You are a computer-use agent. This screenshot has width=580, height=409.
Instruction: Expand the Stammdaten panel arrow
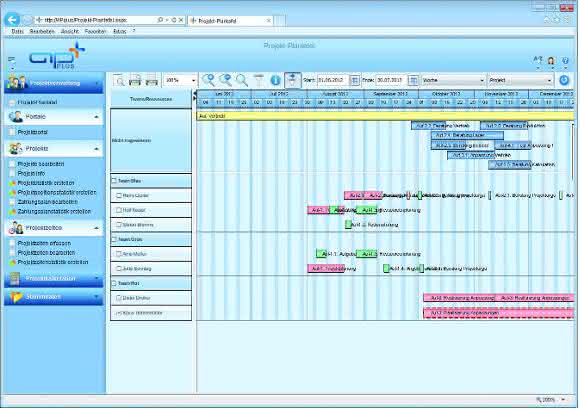pyautogui.click(x=97, y=297)
